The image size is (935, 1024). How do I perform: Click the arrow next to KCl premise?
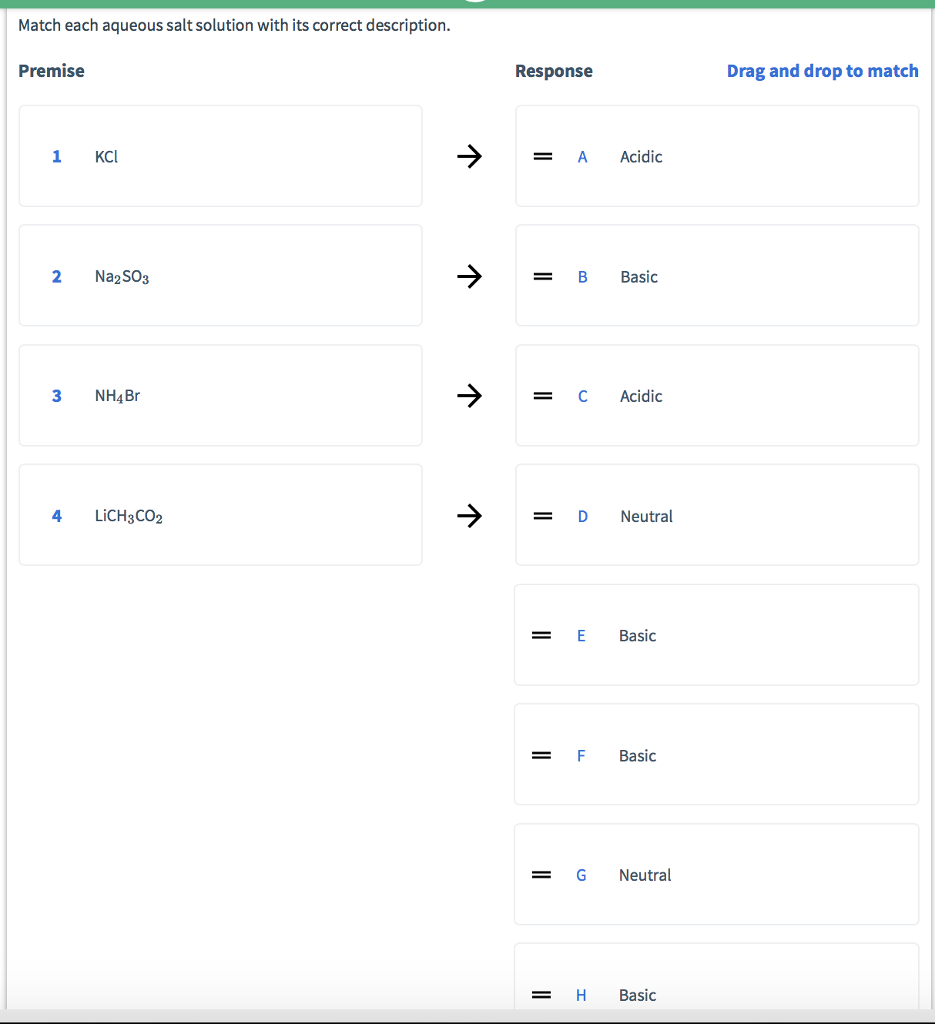click(x=468, y=156)
